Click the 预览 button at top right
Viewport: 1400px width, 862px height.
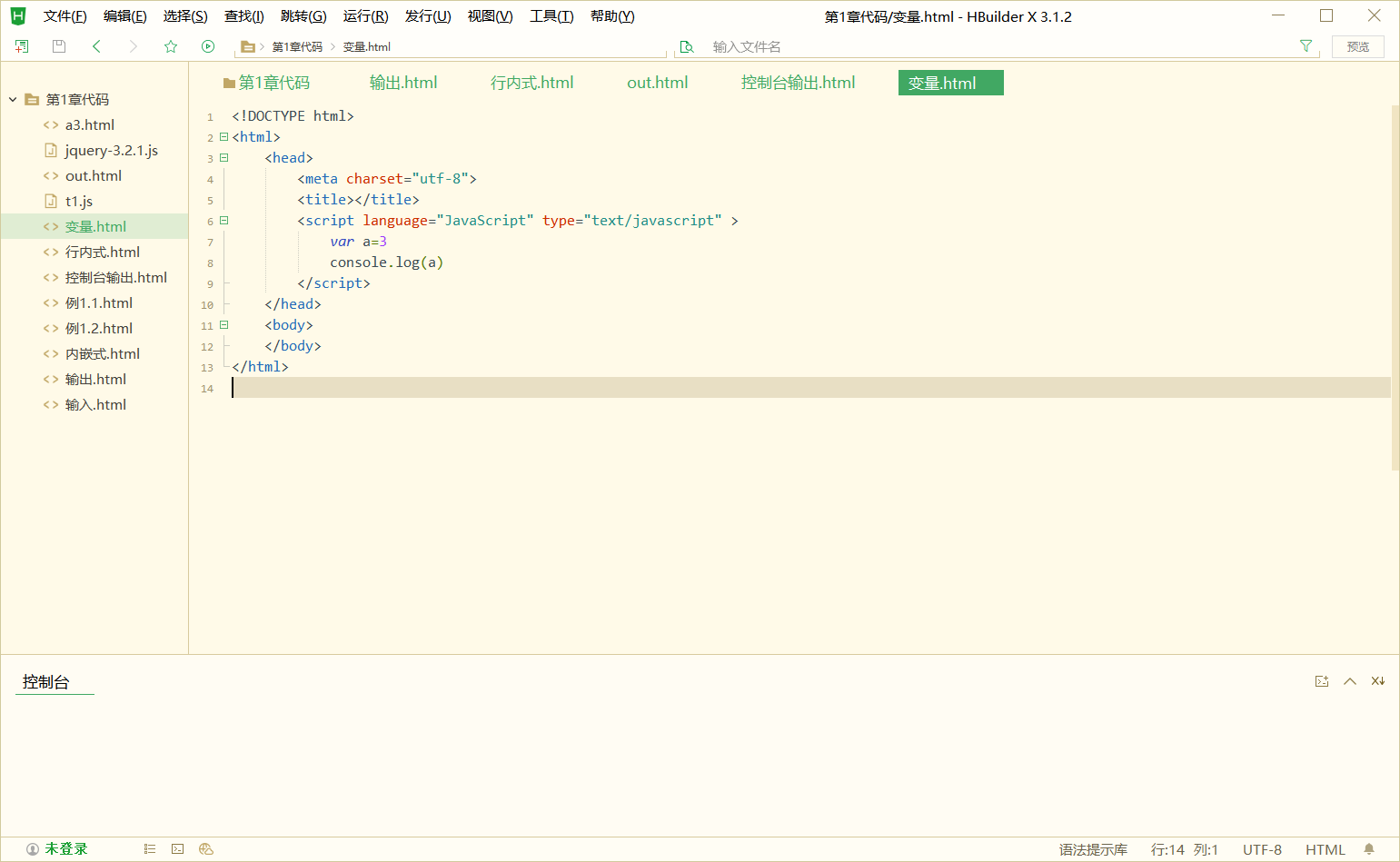tap(1358, 46)
